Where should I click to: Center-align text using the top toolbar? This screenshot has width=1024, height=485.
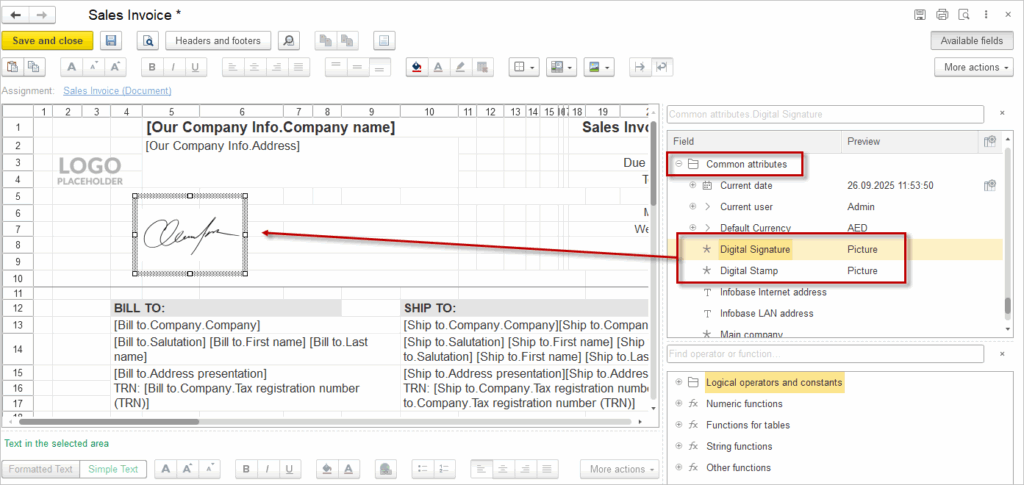(253, 67)
